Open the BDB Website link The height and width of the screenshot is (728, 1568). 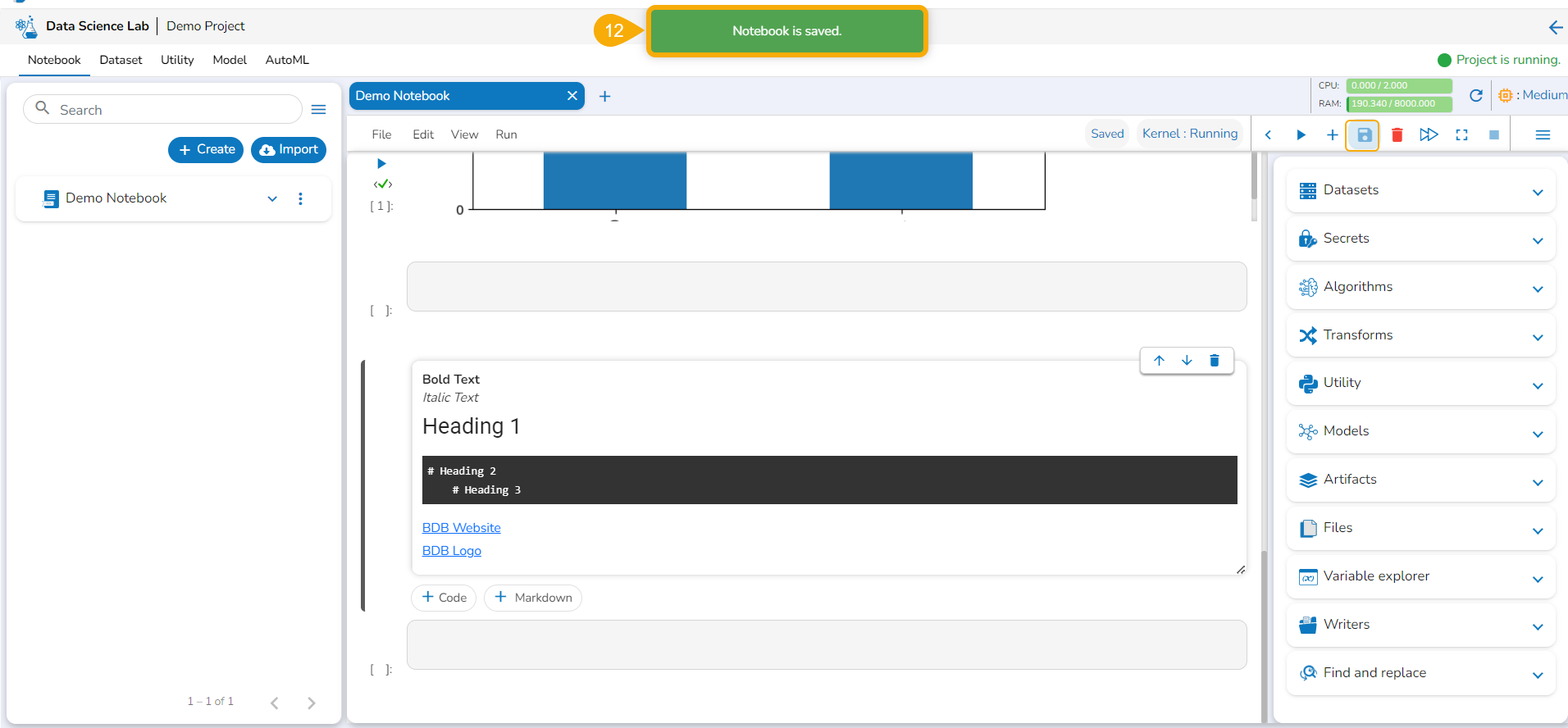pyautogui.click(x=461, y=528)
